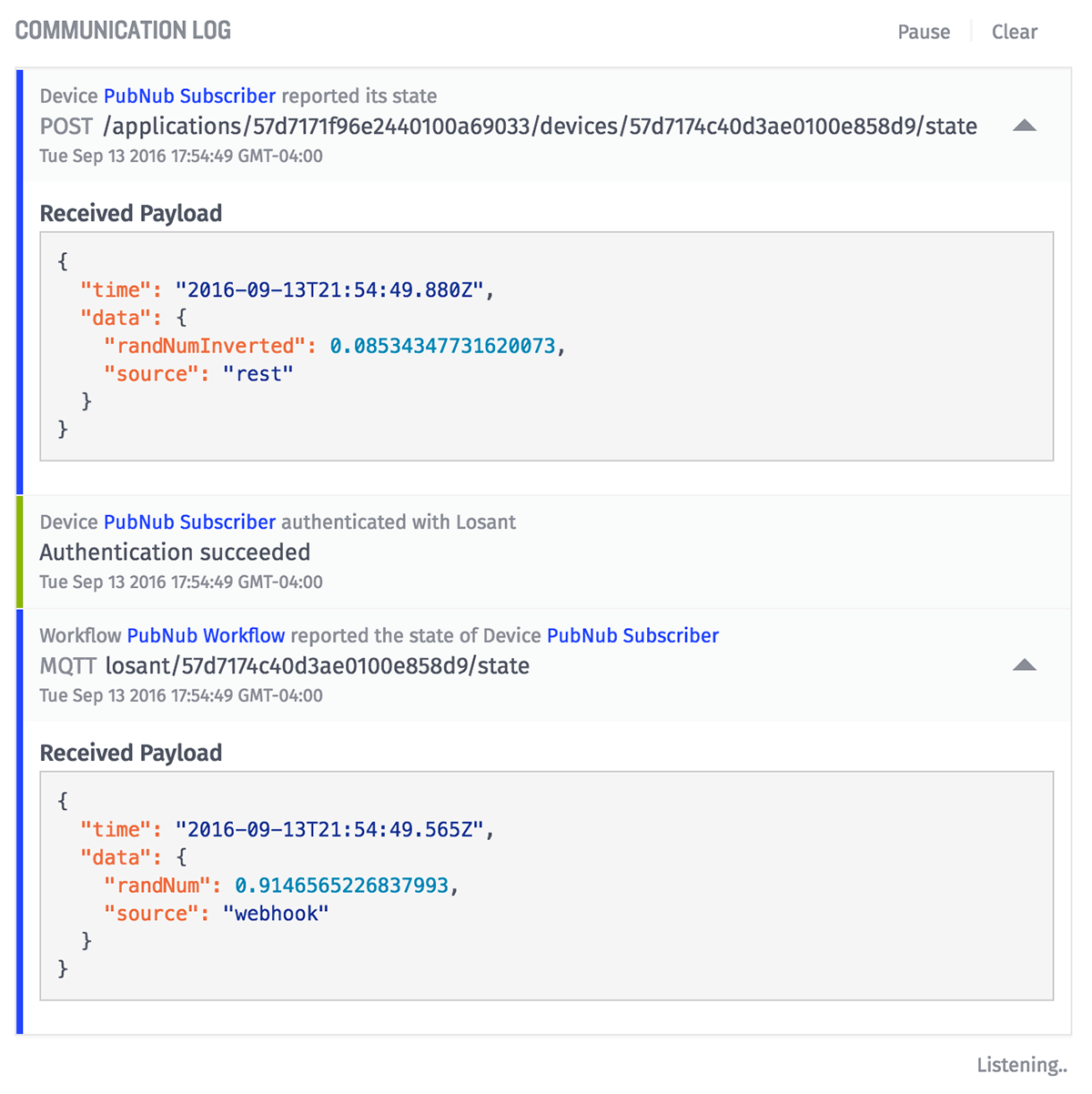Viewport: 1092px width, 1094px height.
Task: Click the time value ending 49.880Z
Action: tap(329, 290)
